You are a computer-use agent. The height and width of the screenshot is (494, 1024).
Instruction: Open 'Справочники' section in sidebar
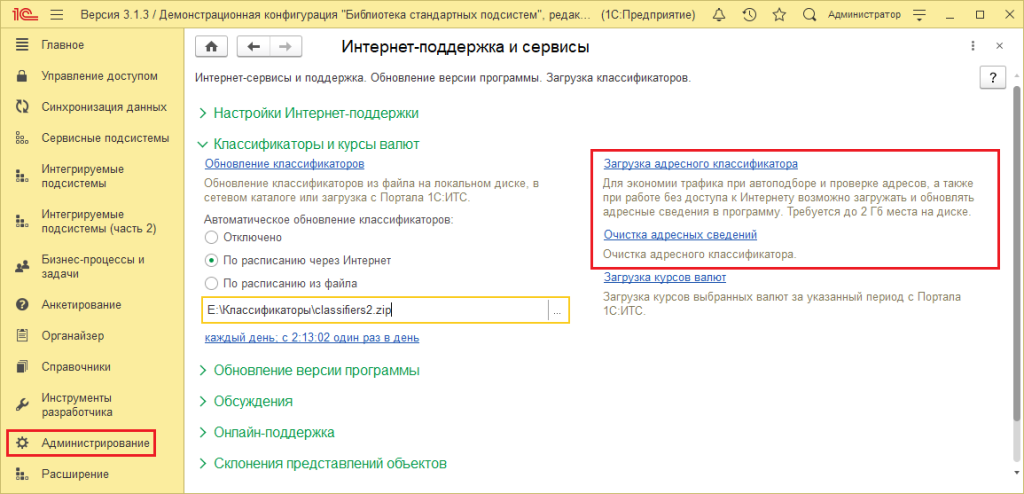76,366
